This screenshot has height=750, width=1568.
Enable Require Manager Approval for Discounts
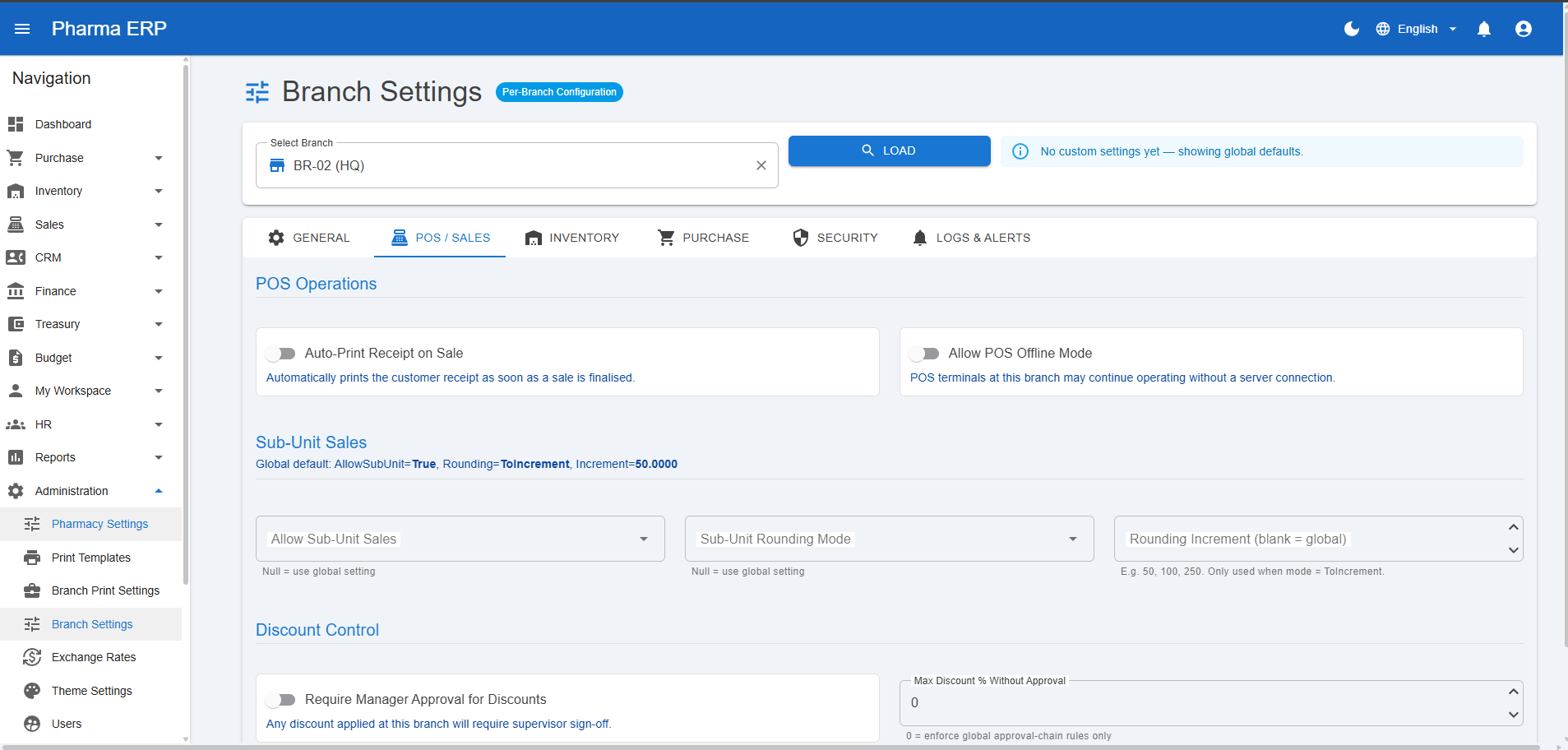(x=281, y=699)
